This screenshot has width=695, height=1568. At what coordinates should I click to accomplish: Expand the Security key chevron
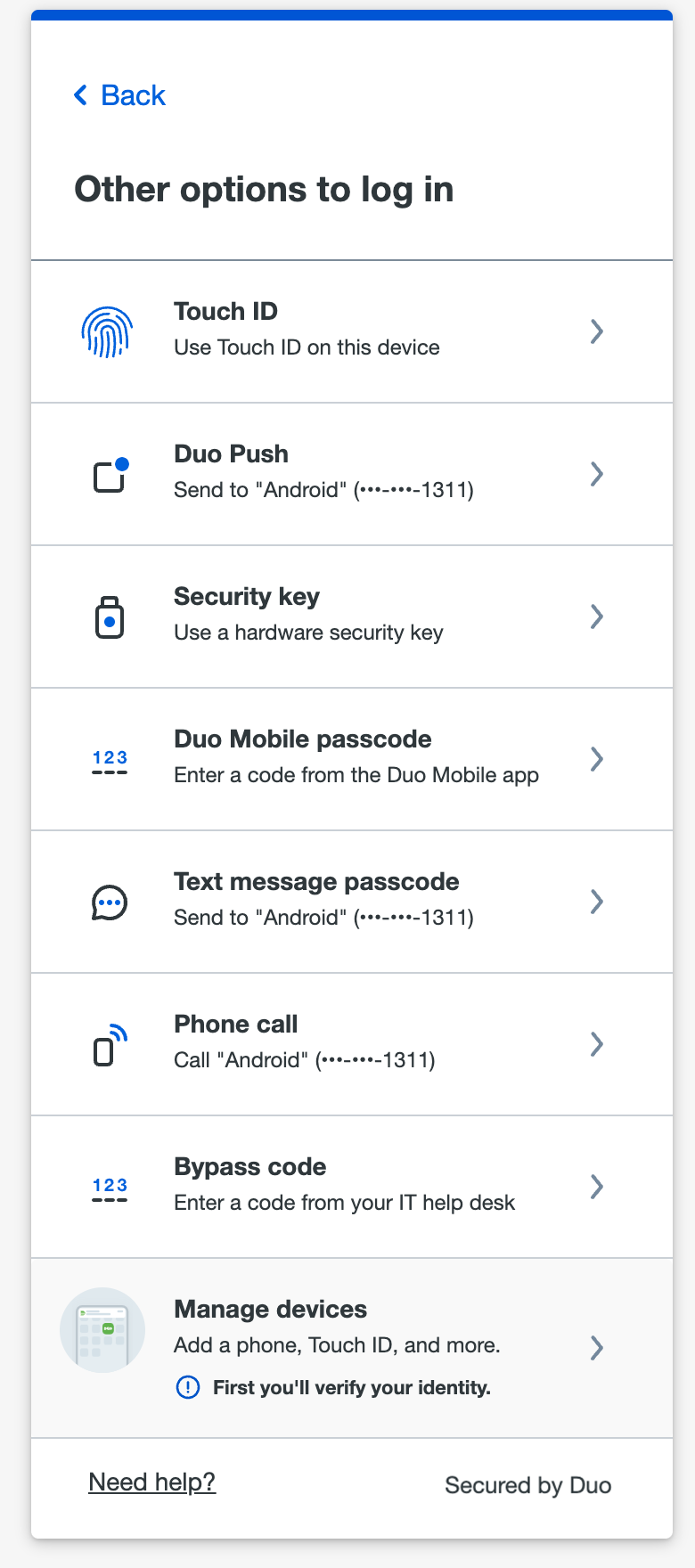pyautogui.click(x=597, y=617)
